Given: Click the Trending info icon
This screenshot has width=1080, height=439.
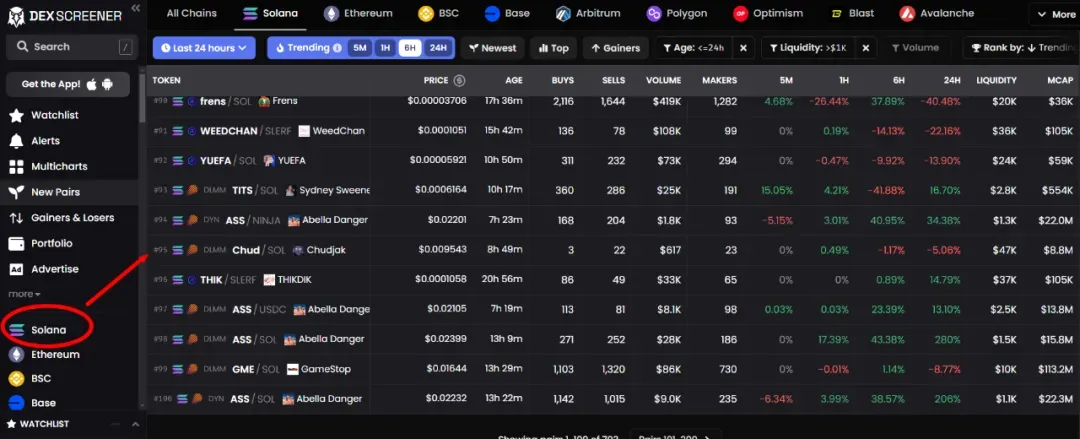Looking at the screenshot, I should 337,48.
